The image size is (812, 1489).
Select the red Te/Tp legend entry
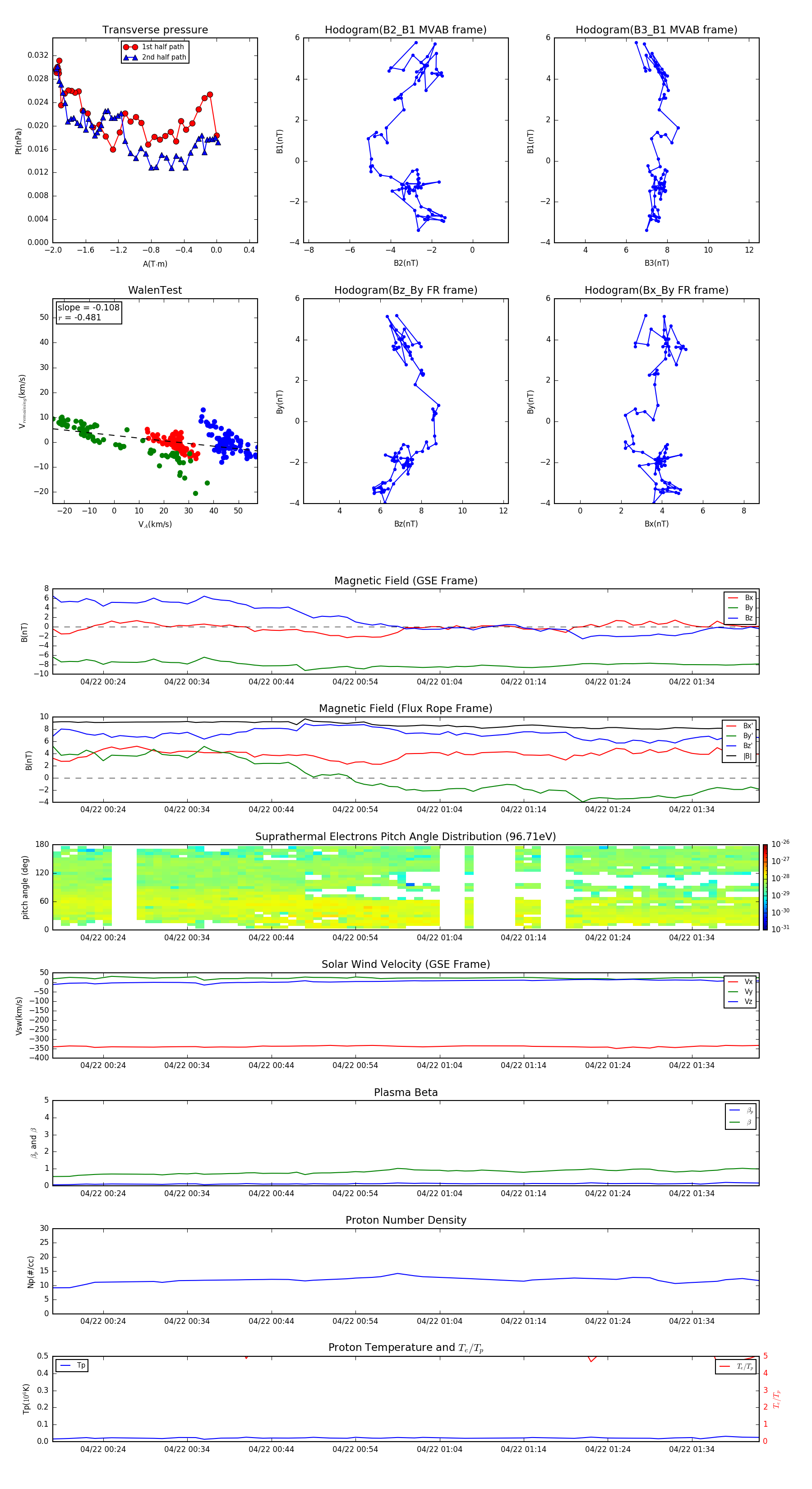click(x=736, y=1366)
